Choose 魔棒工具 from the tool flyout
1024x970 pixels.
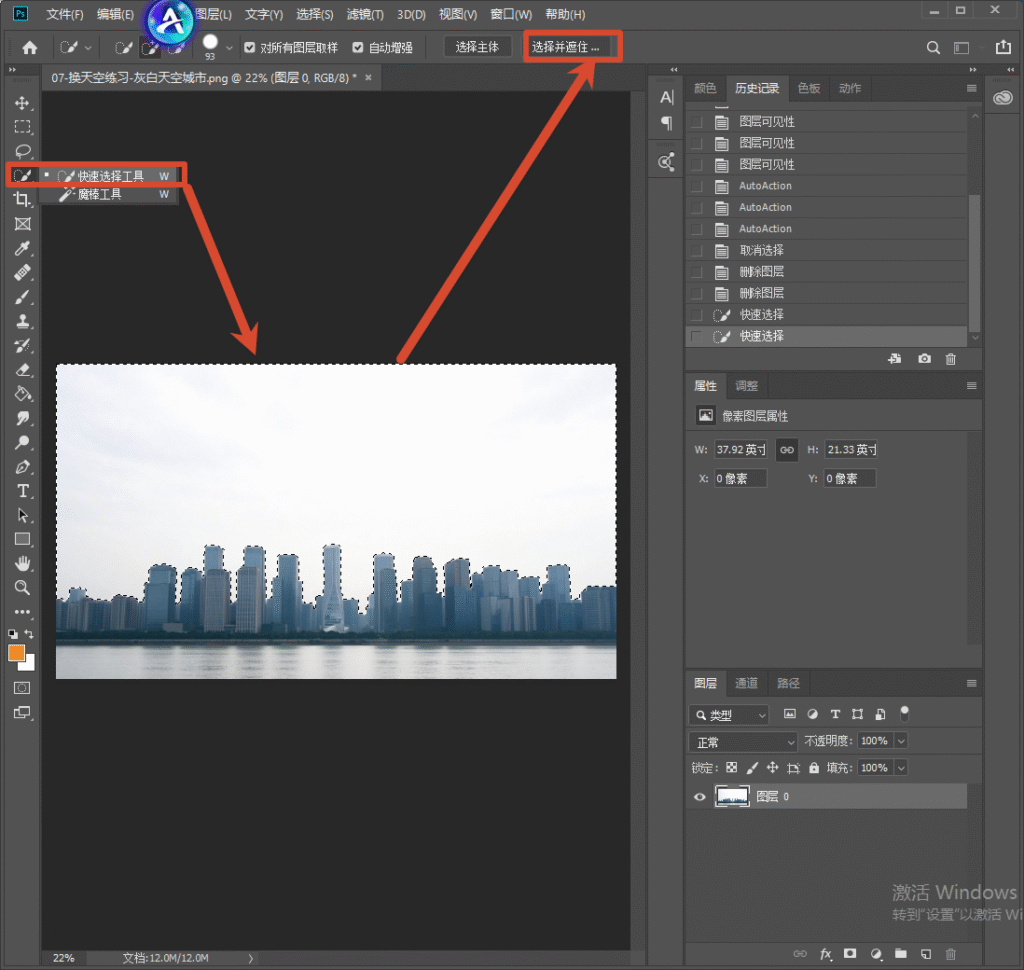click(x=109, y=195)
